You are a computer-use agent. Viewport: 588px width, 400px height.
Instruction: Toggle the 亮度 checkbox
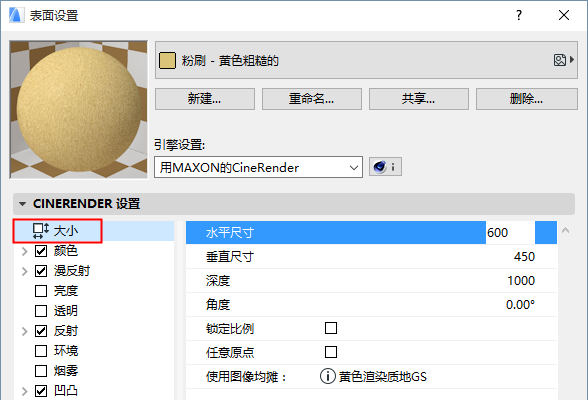pyautogui.click(x=41, y=291)
